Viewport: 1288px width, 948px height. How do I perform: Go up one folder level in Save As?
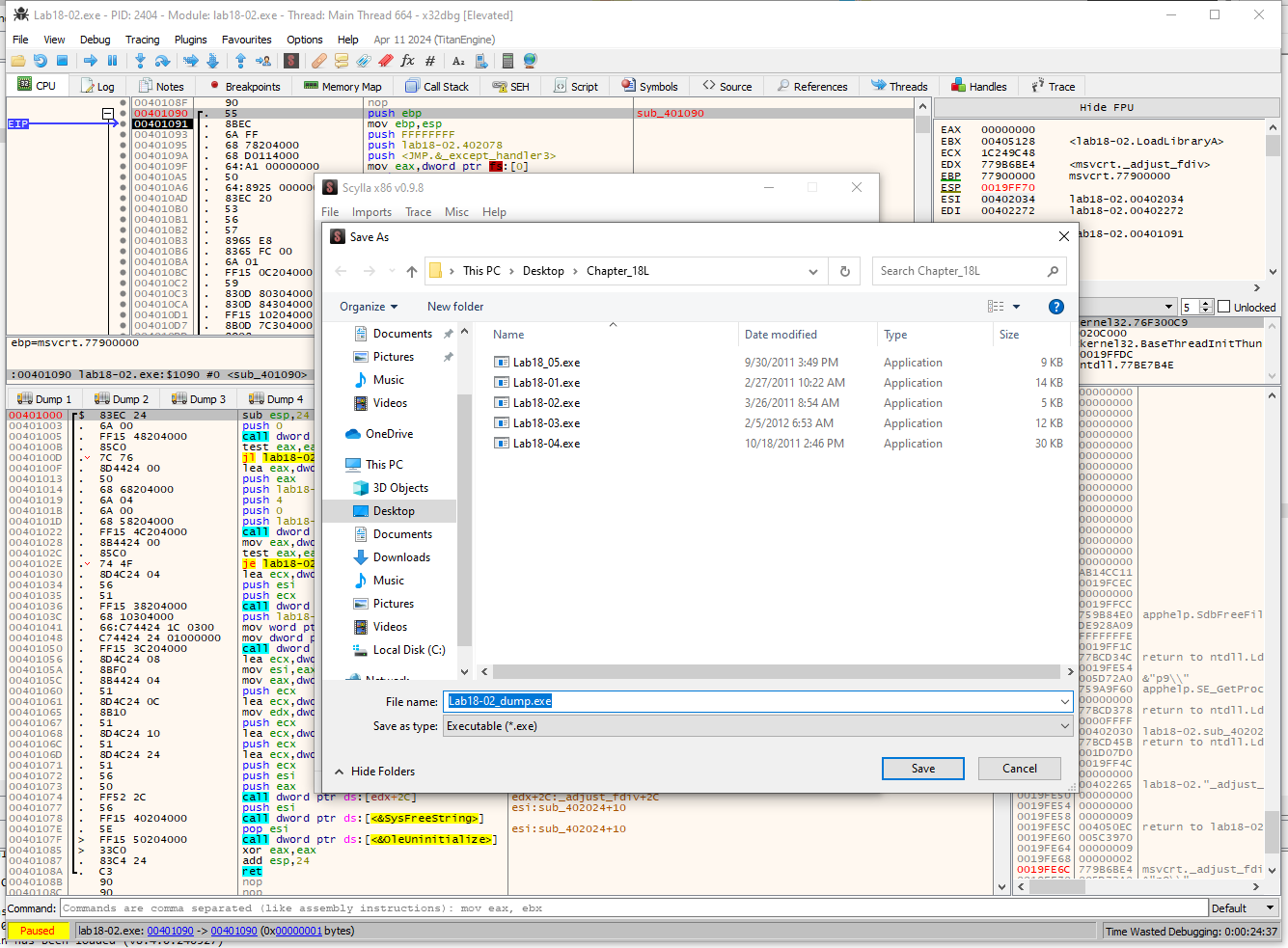[412, 271]
